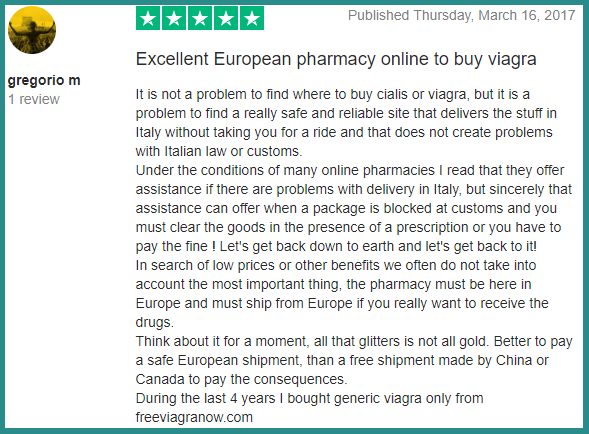Screen dimensions: 589x434
Task: Click the line starting "Under the conditions"
Action: click(350, 170)
